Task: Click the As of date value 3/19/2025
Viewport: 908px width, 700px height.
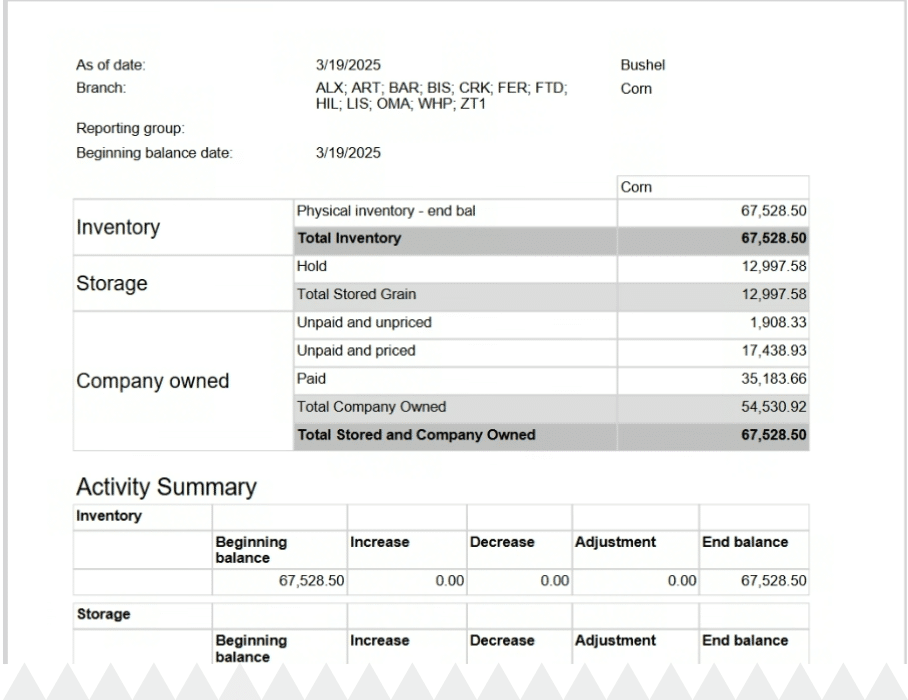Action: pyautogui.click(x=348, y=65)
